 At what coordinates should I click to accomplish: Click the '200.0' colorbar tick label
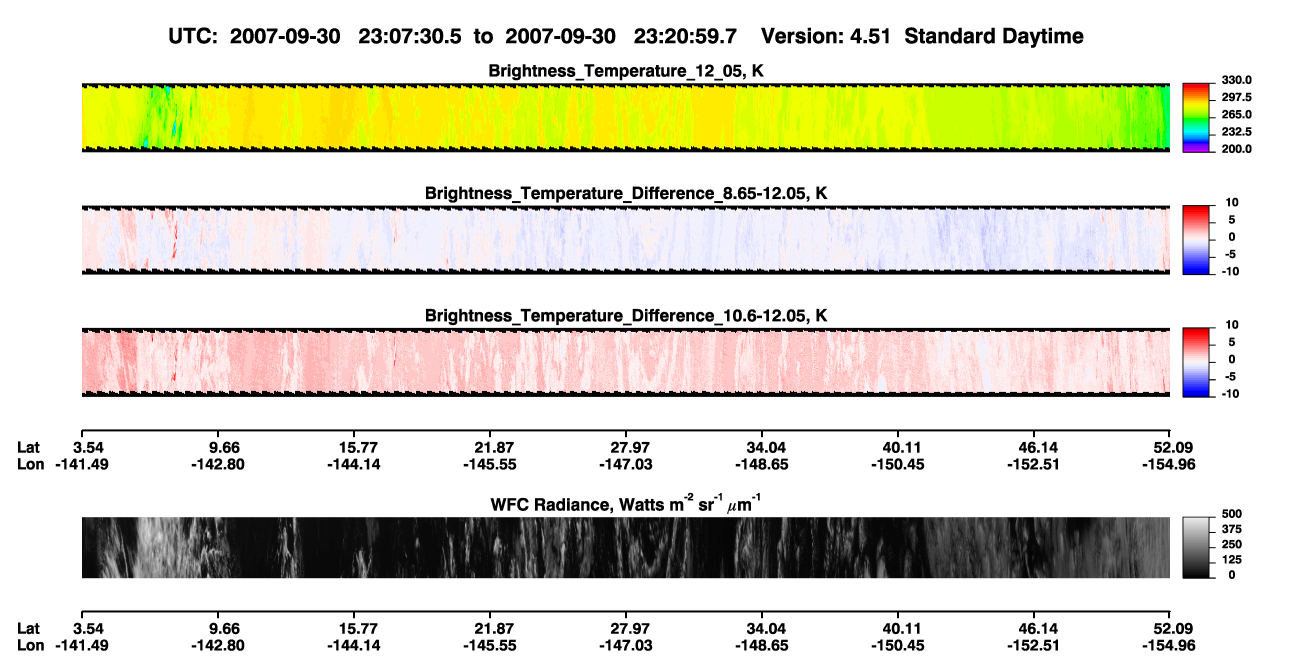point(1237,149)
